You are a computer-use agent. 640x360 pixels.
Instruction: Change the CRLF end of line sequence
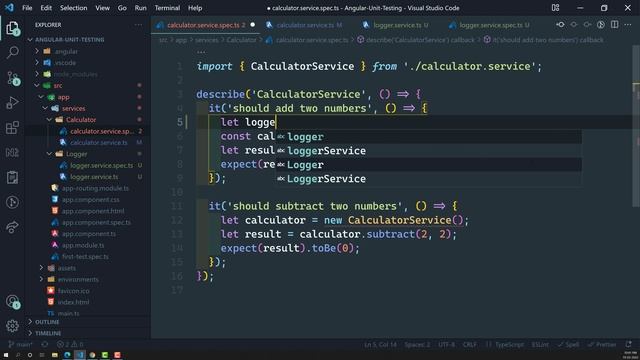point(469,344)
